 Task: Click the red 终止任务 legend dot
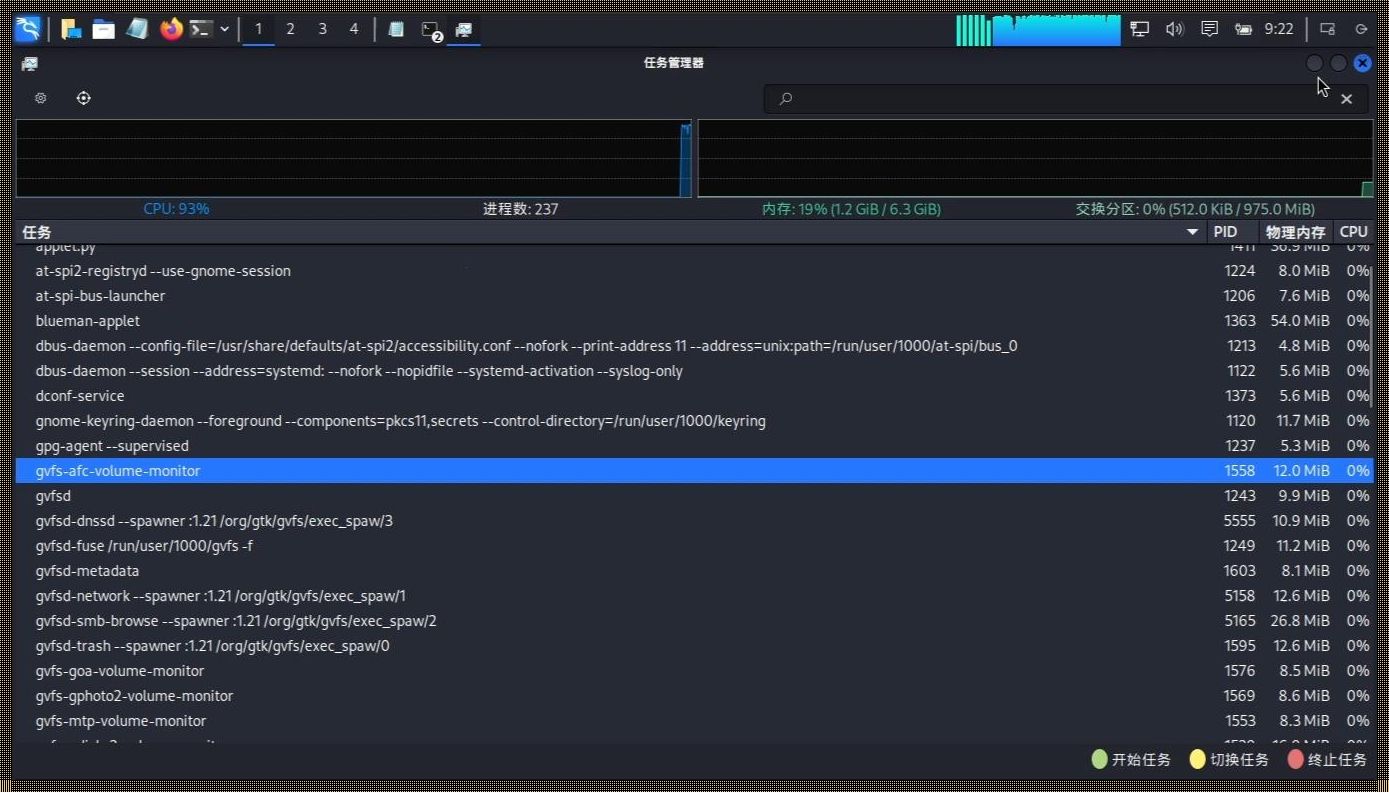[1296, 760]
